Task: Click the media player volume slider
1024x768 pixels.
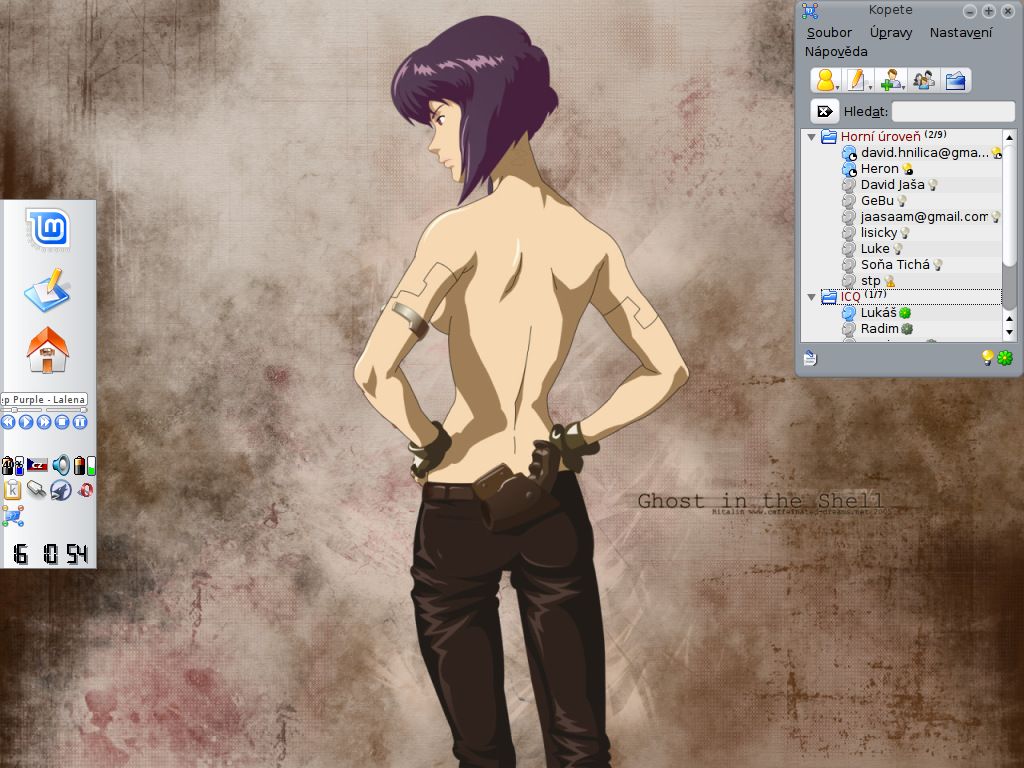Action: click(67, 410)
